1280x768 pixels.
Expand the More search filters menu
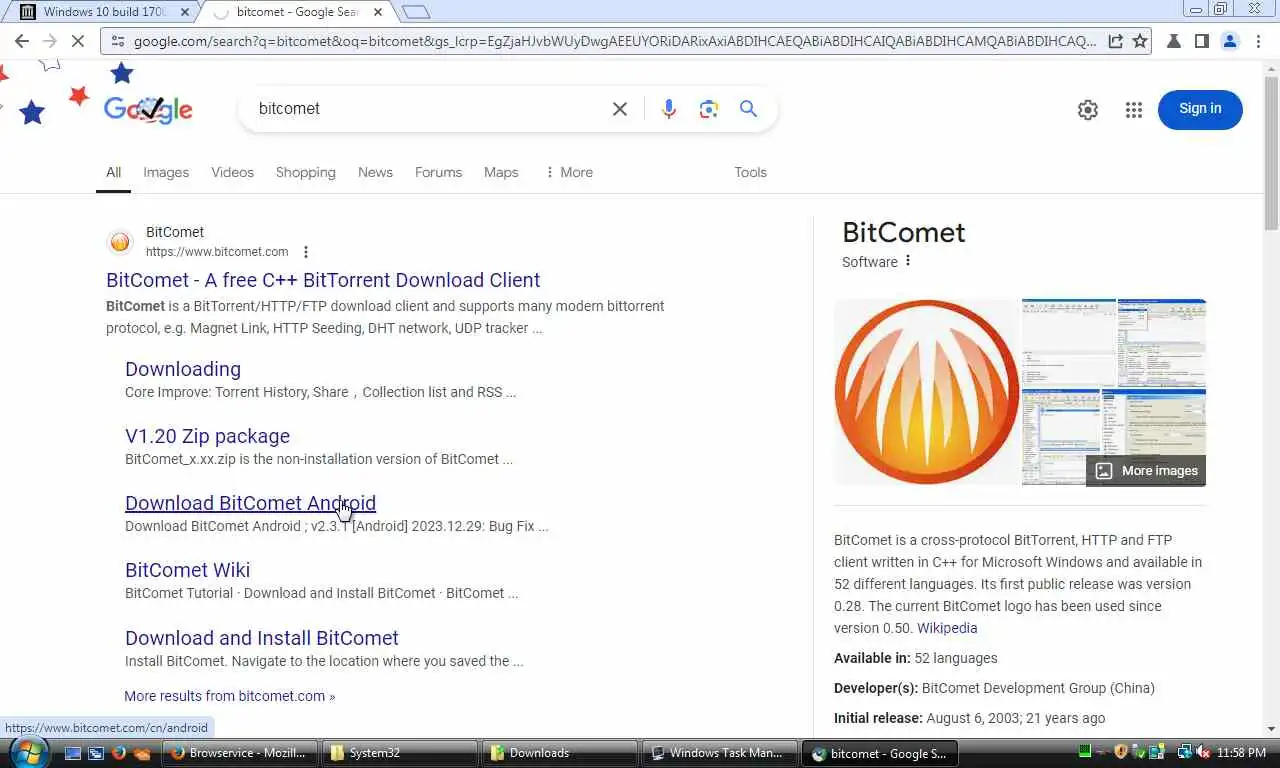(568, 172)
